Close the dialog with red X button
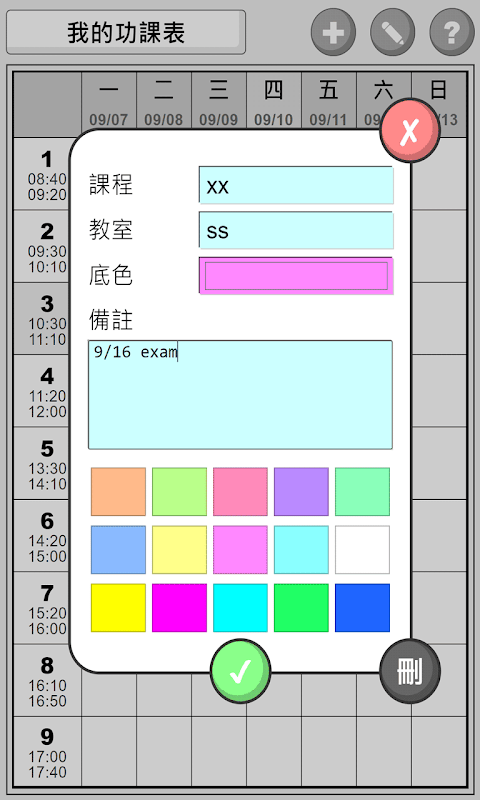This screenshot has height=800, width=480. point(410,131)
